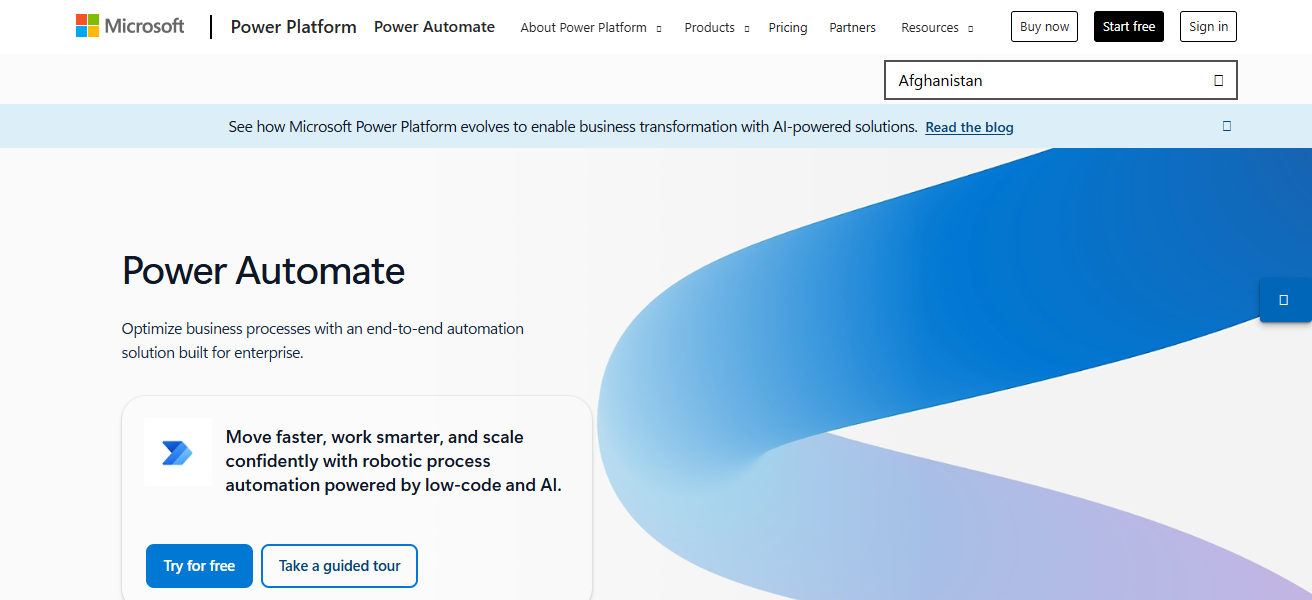The image size is (1312, 600).
Task: Take a guided tour of Power Automate
Action: click(339, 565)
